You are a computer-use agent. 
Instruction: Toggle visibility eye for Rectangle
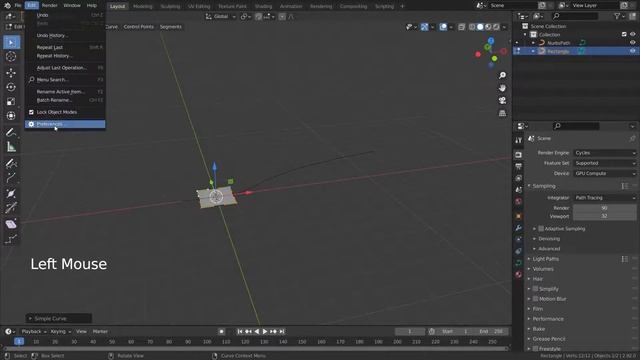click(633, 51)
